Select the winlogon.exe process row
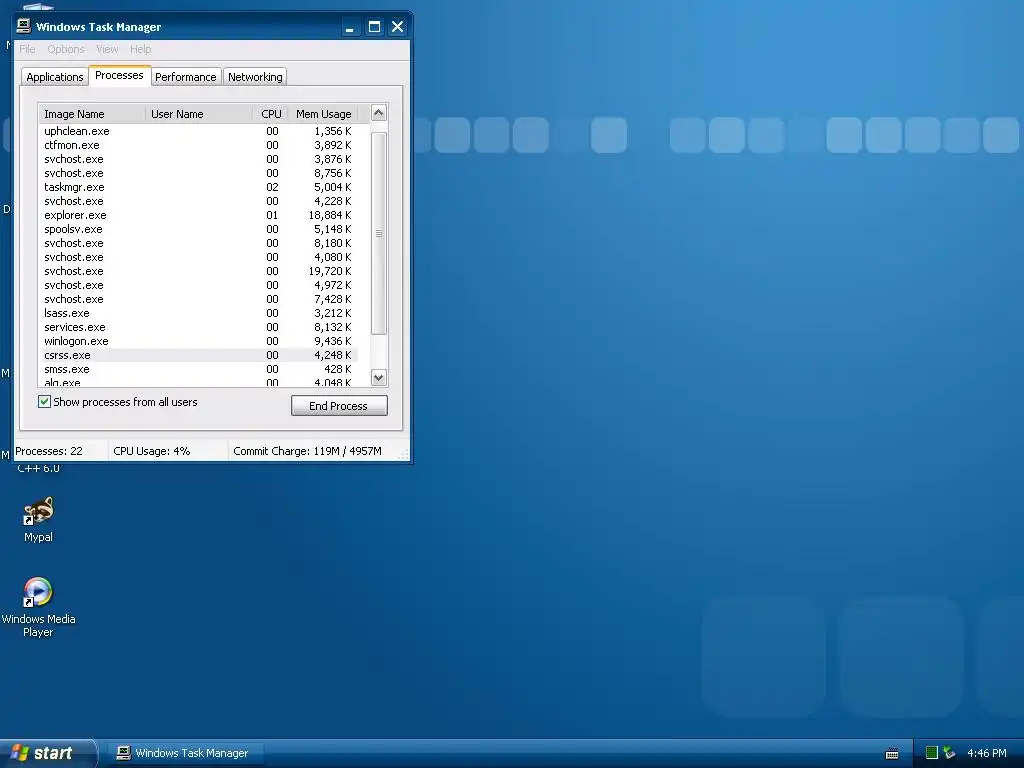Viewport: 1024px width, 768px height. click(x=198, y=341)
